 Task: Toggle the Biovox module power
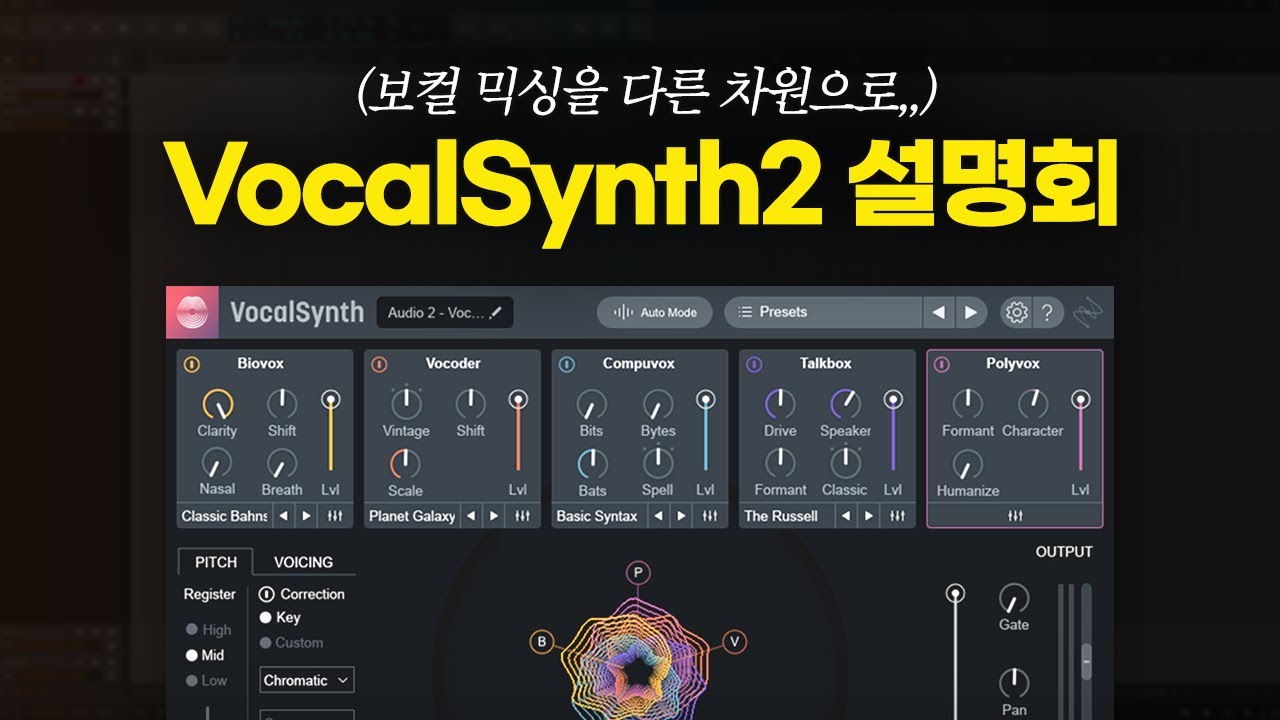pos(191,364)
